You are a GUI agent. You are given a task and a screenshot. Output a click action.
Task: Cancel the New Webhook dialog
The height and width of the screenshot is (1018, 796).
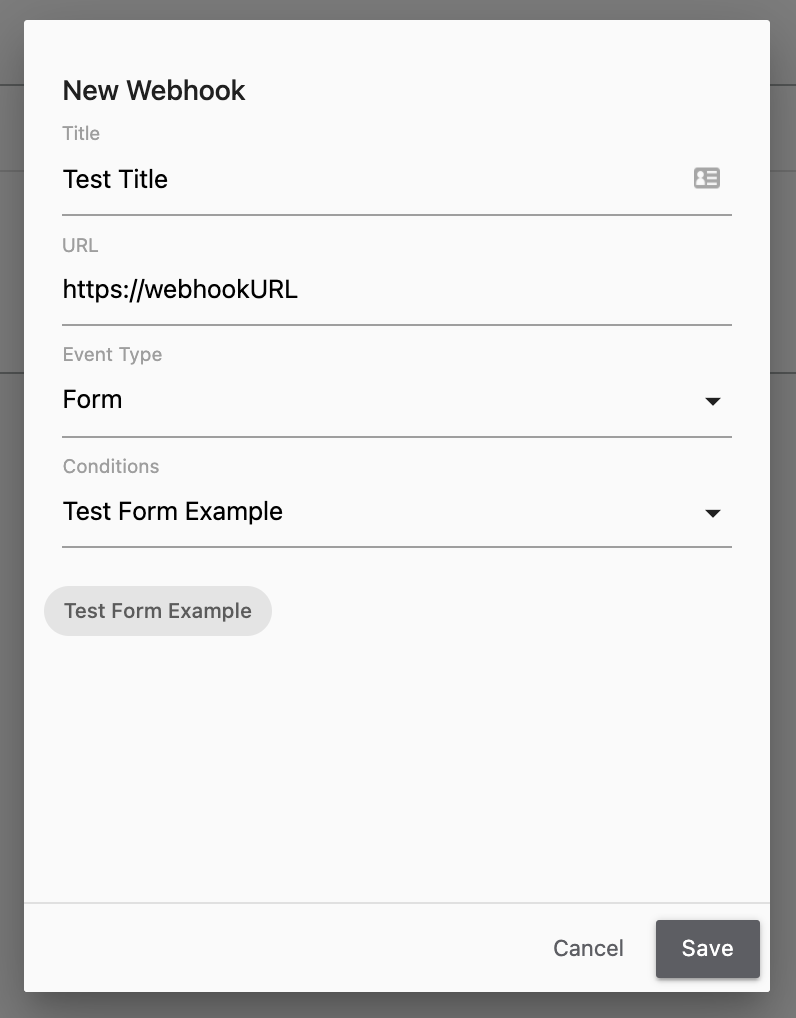coord(588,949)
